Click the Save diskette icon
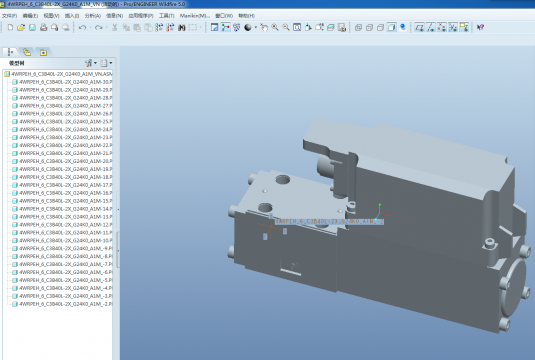Image resolution: width=535 pixels, height=360 pixels. (32, 27)
